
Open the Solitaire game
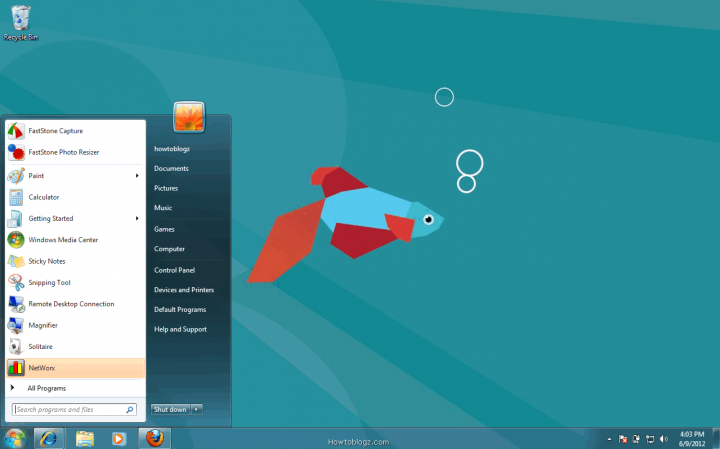(x=42, y=346)
